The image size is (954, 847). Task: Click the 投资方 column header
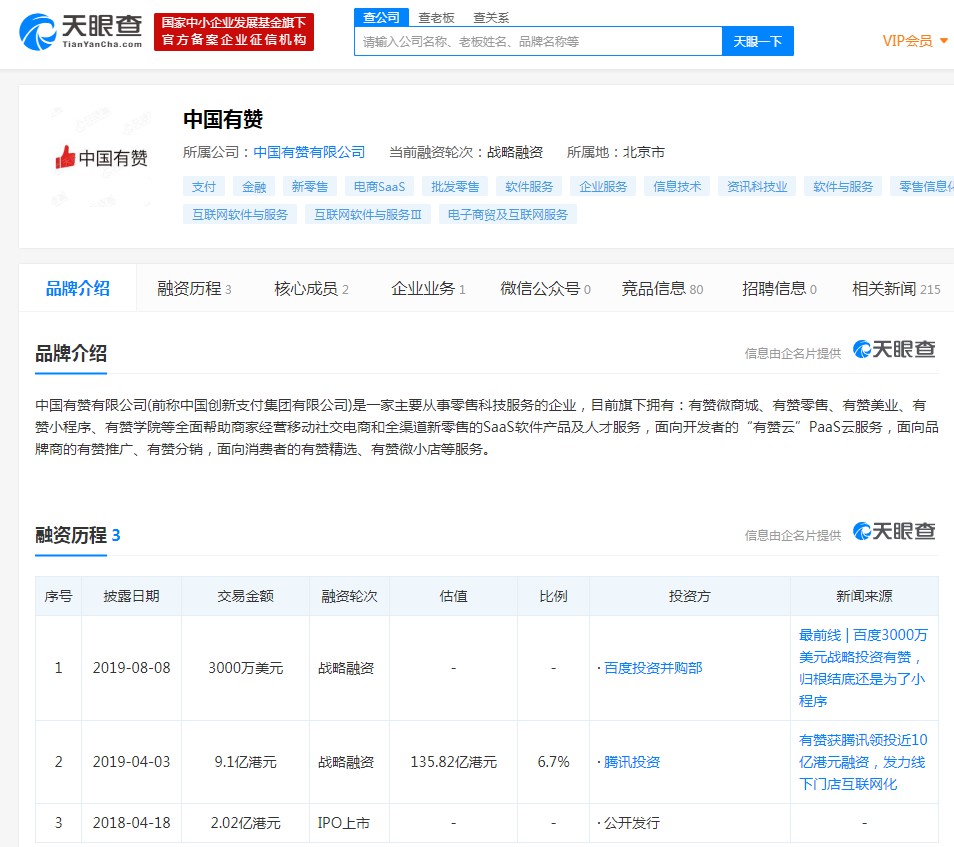689,596
